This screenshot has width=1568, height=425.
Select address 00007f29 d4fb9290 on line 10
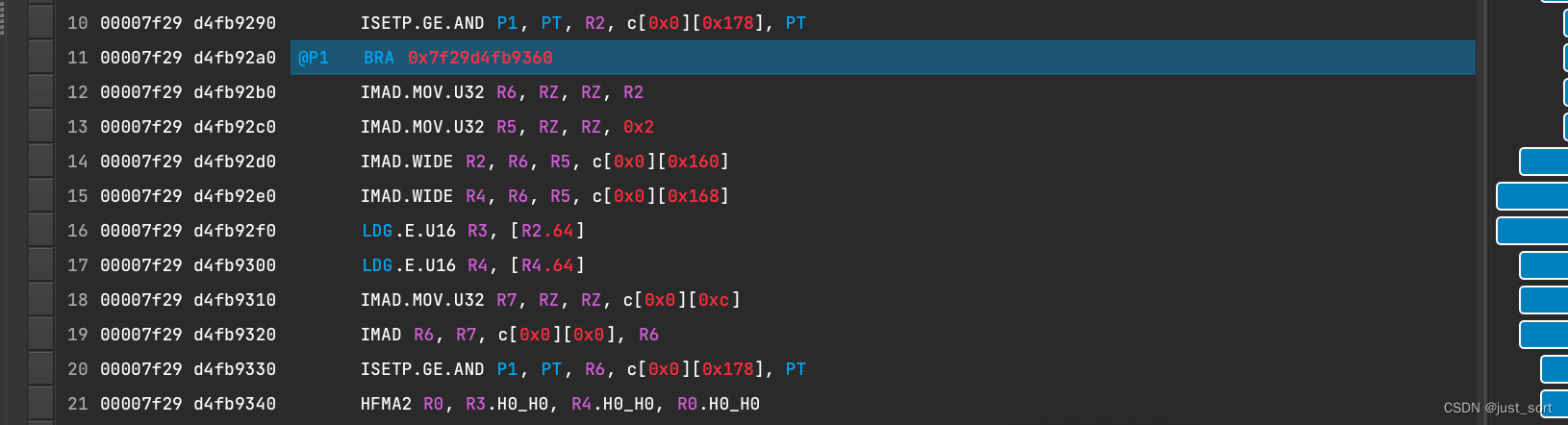(x=188, y=23)
